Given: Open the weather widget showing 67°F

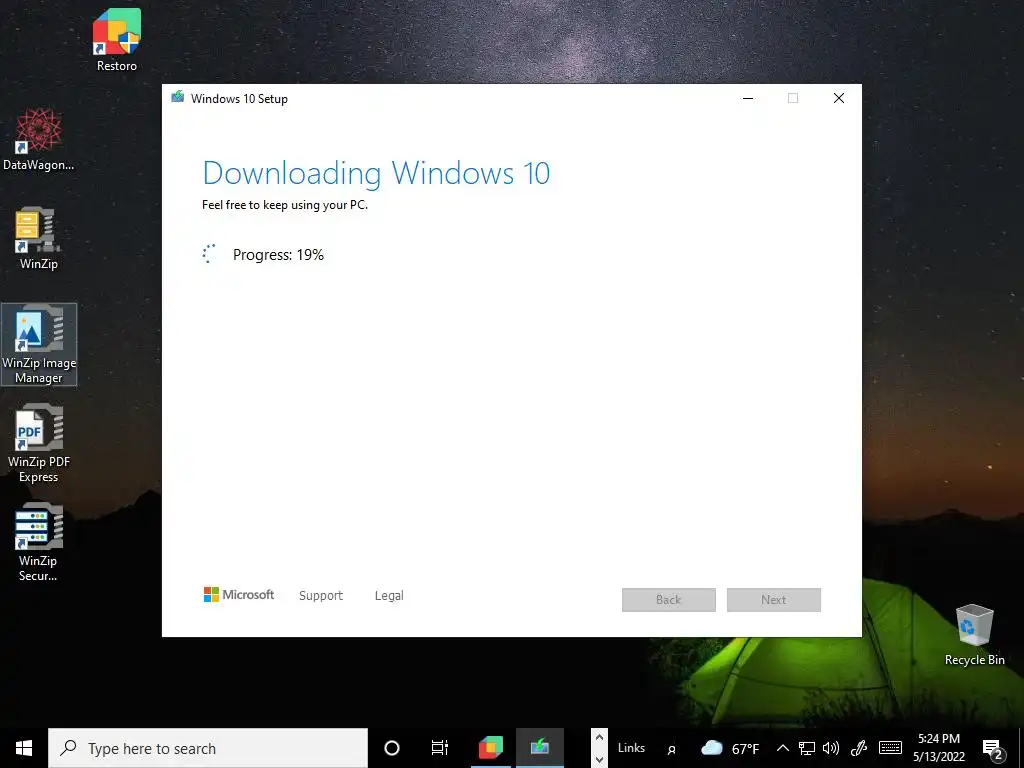Looking at the screenshot, I should [730, 748].
